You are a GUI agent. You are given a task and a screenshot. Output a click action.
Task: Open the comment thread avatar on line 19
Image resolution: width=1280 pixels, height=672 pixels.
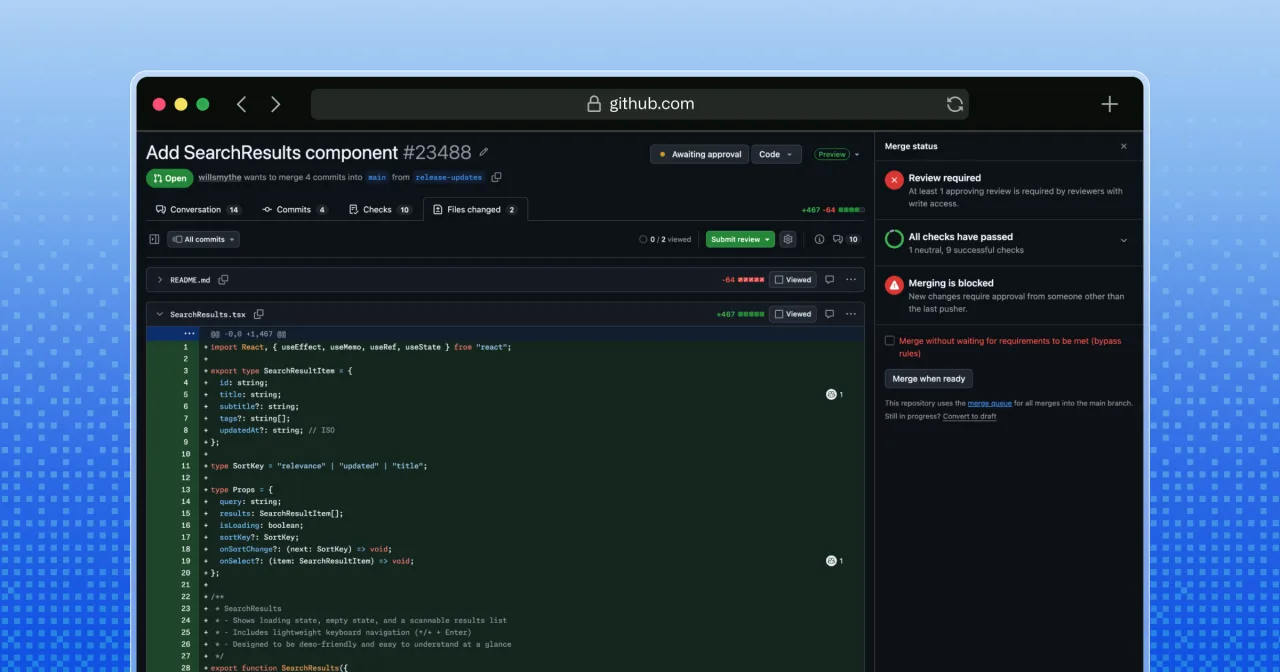pyautogui.click(x=831, y=561)
